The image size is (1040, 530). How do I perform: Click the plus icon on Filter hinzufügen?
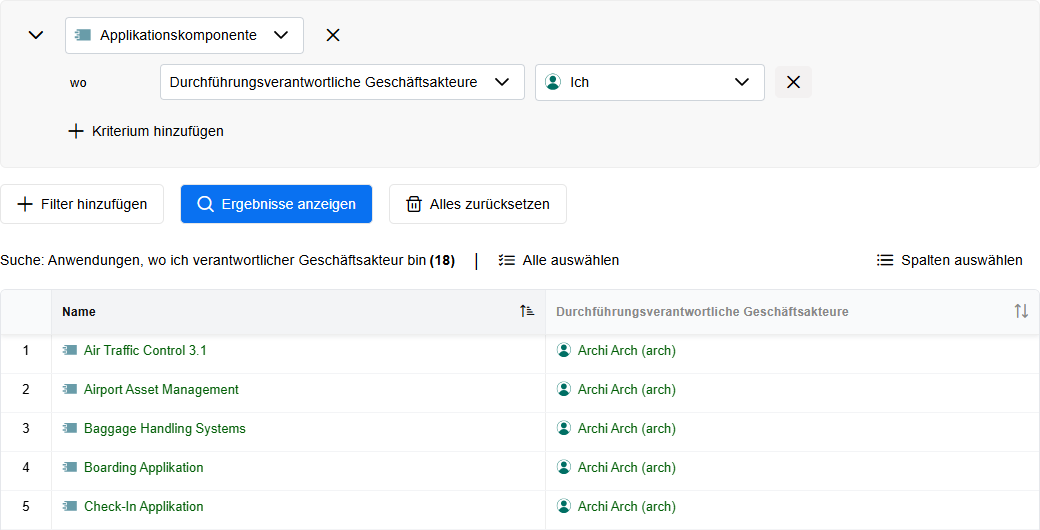click(25, 204)
